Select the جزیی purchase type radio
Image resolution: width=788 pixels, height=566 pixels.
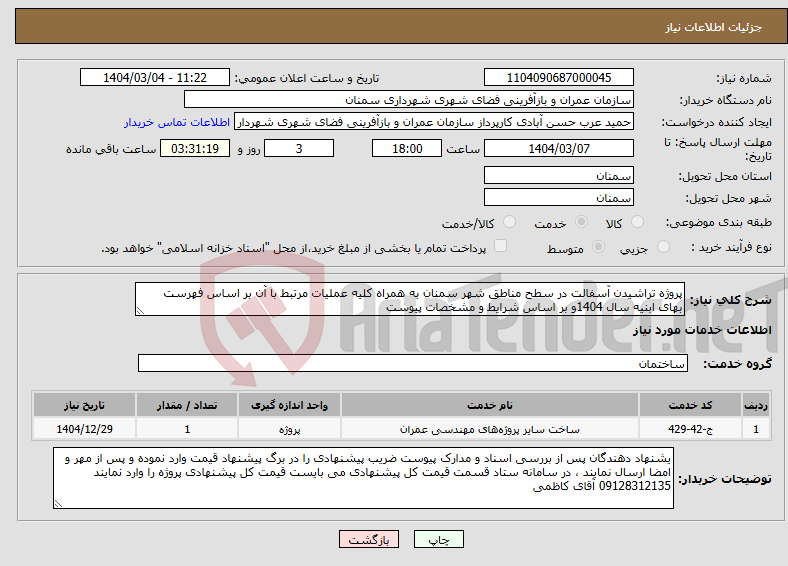(x=663, y=246)
